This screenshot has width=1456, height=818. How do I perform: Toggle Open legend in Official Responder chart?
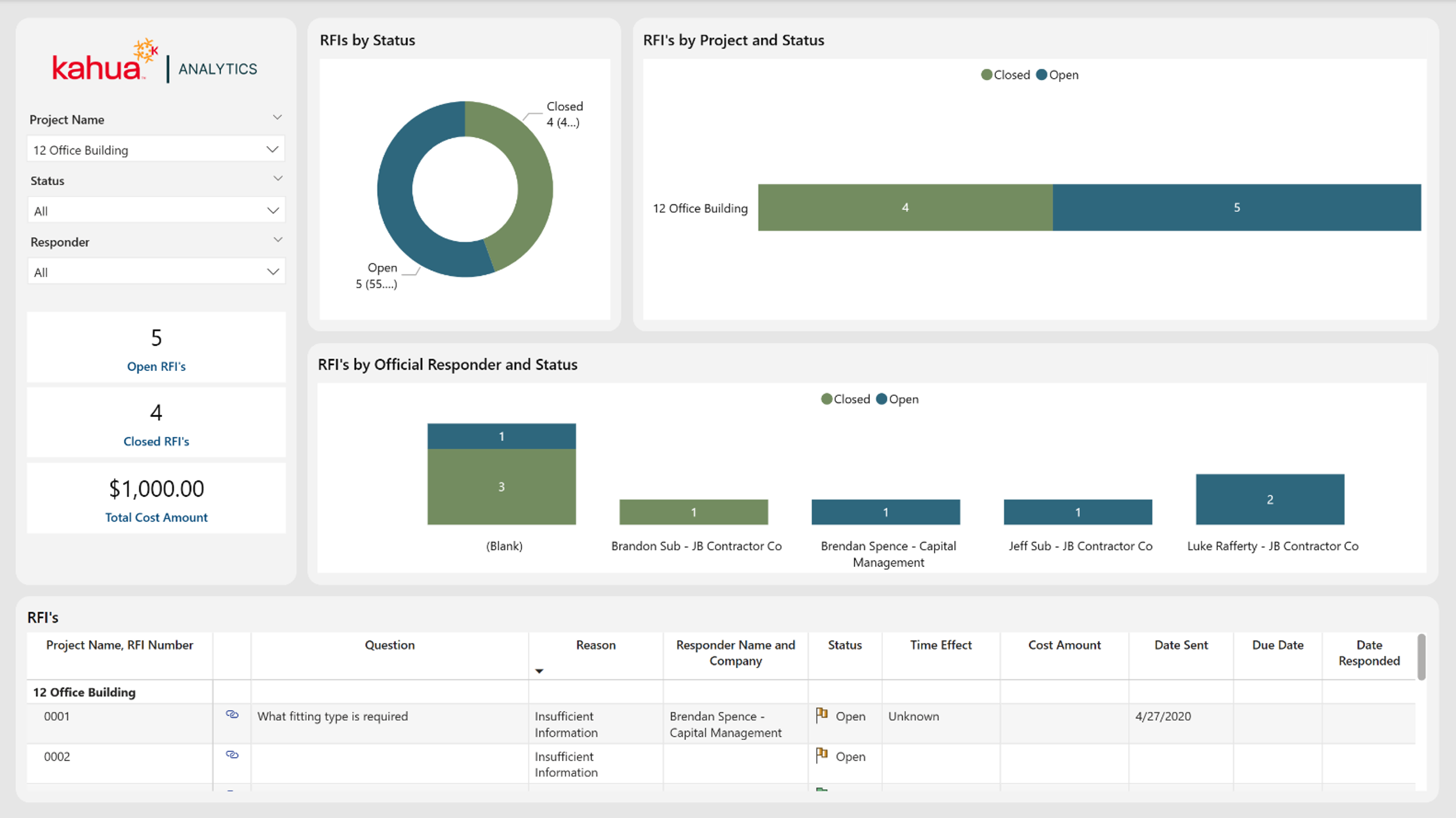click(897, 399)
